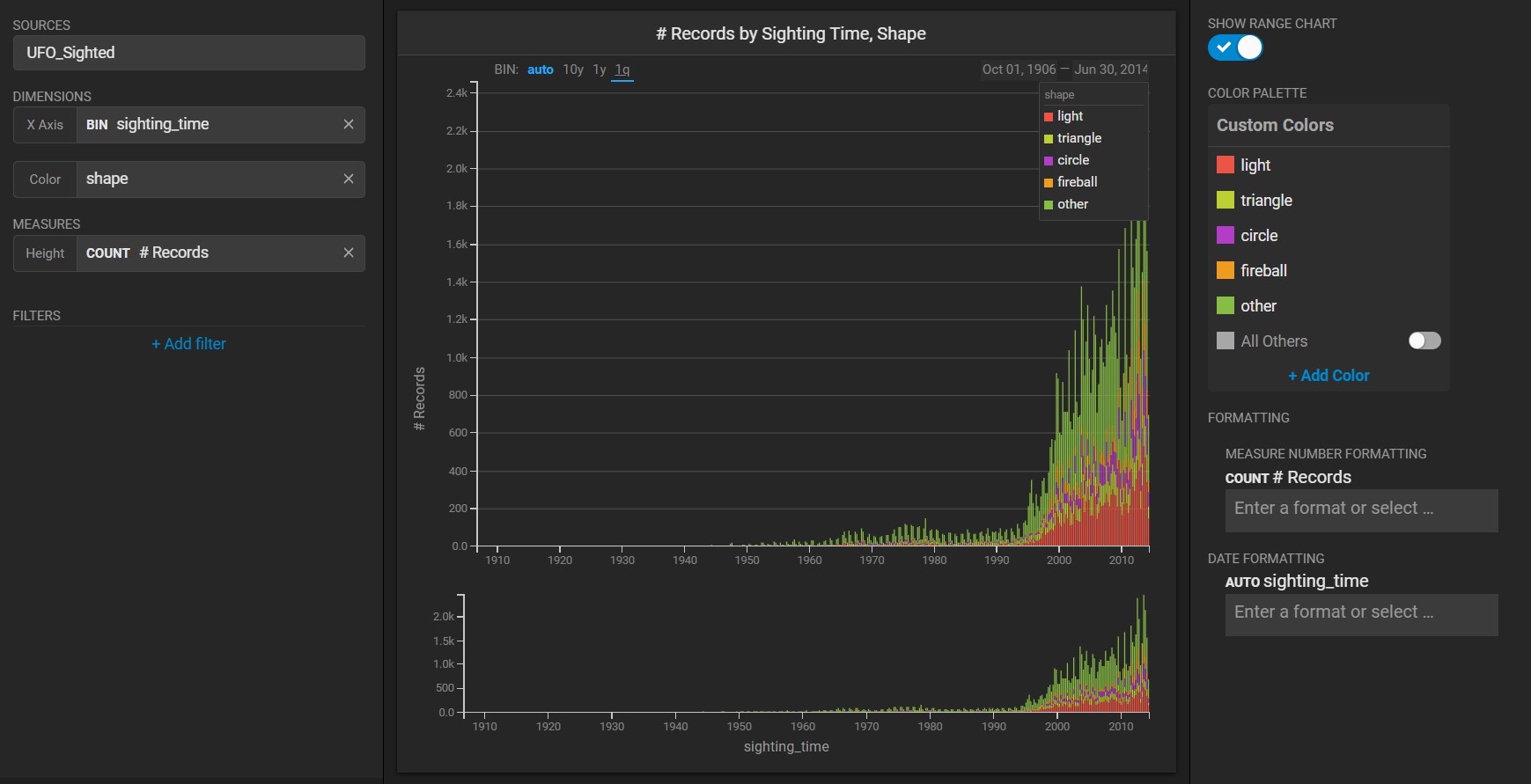Click the + Add filter link
Screen dimensions: 1531x784
click(188, 344)
